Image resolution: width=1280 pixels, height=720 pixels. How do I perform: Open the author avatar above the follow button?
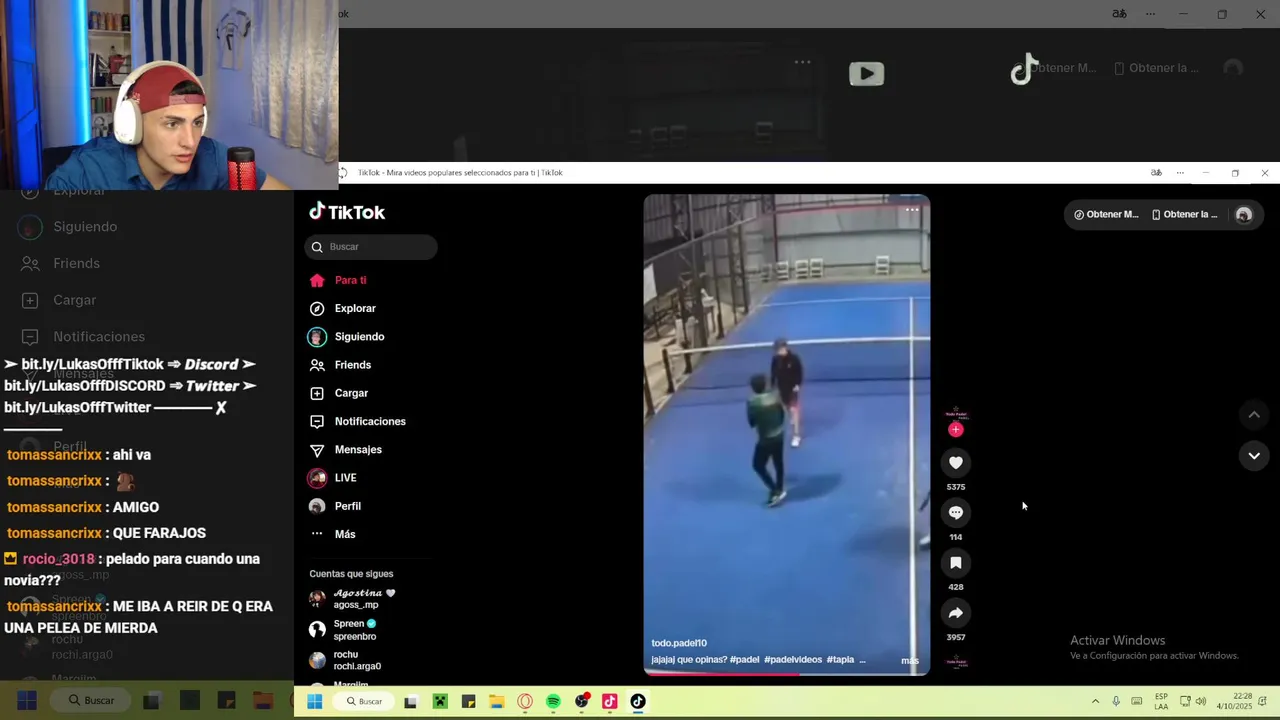[956, 413]
